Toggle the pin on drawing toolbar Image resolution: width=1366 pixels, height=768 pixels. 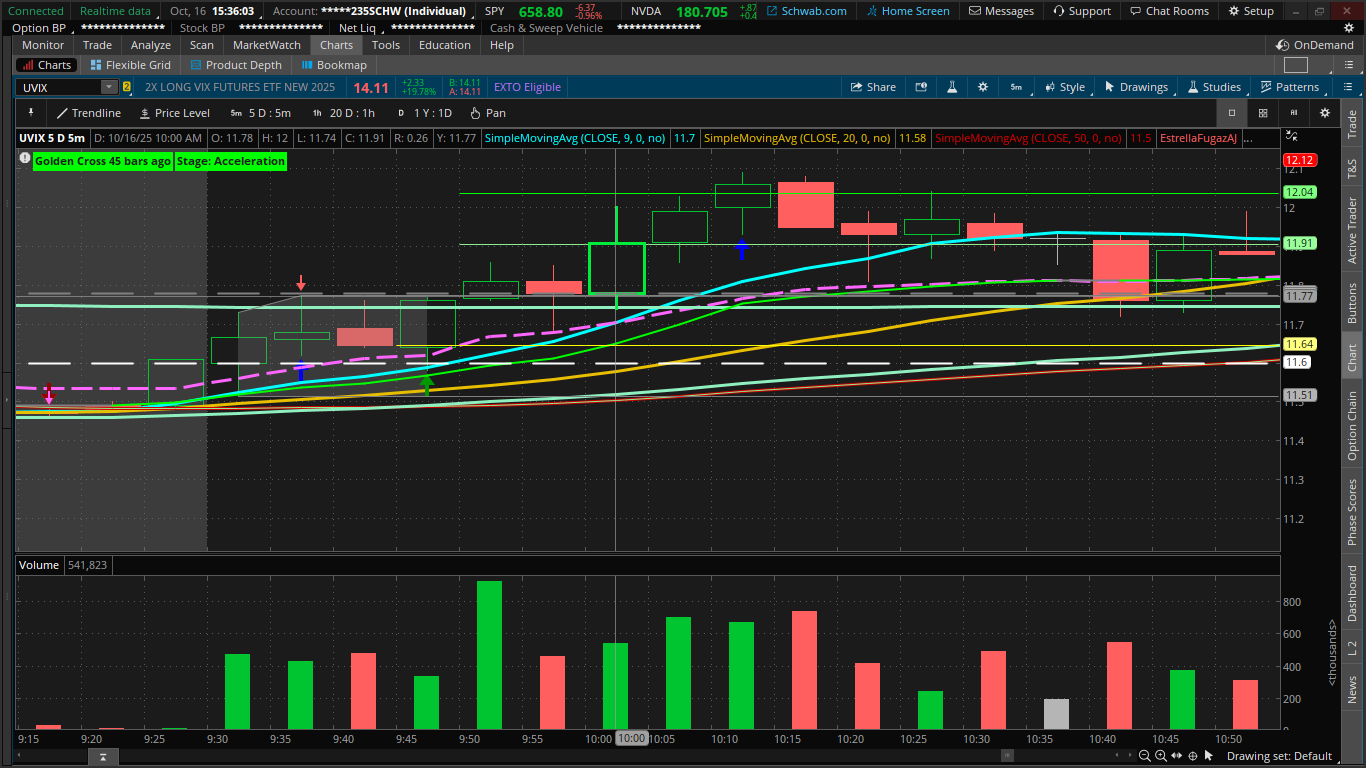tap(30, 113)
